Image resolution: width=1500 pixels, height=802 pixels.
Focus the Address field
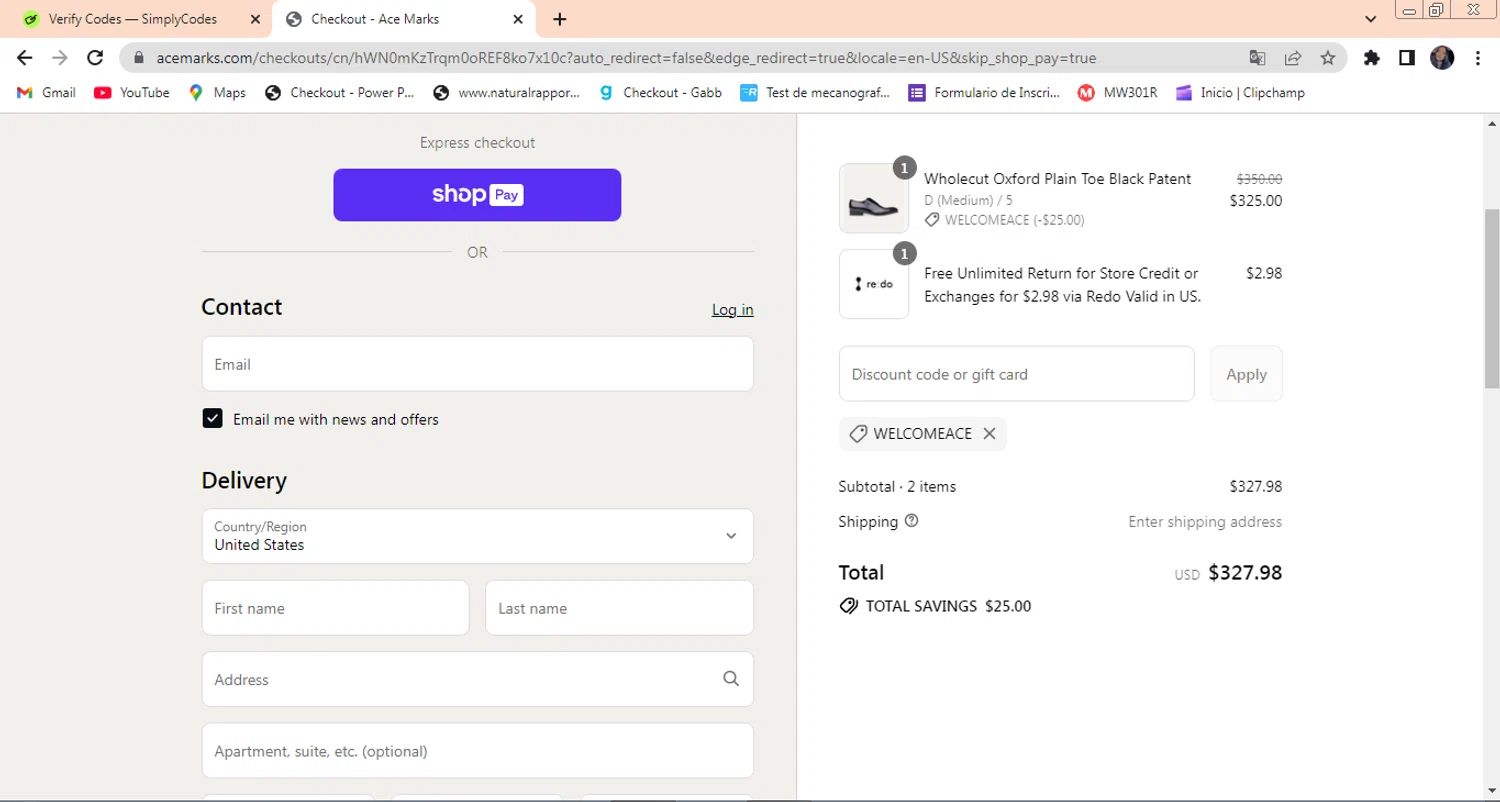click(477, 679)
